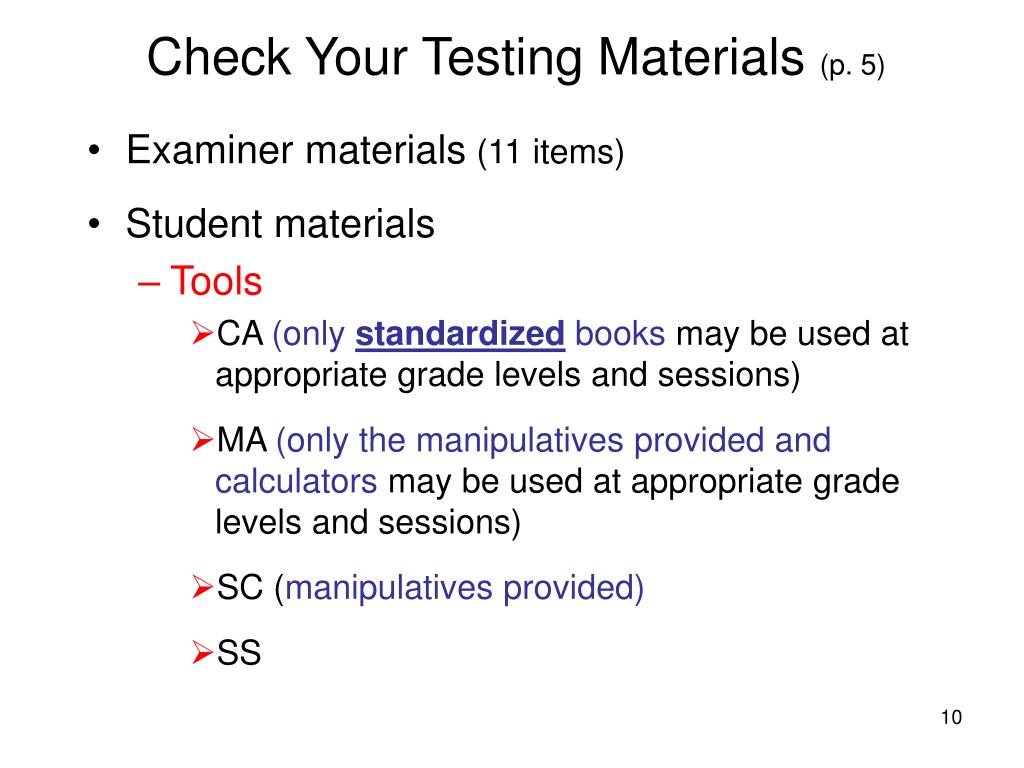
Task: Open the underlined 'standardized' link
Action: [460, 334]
